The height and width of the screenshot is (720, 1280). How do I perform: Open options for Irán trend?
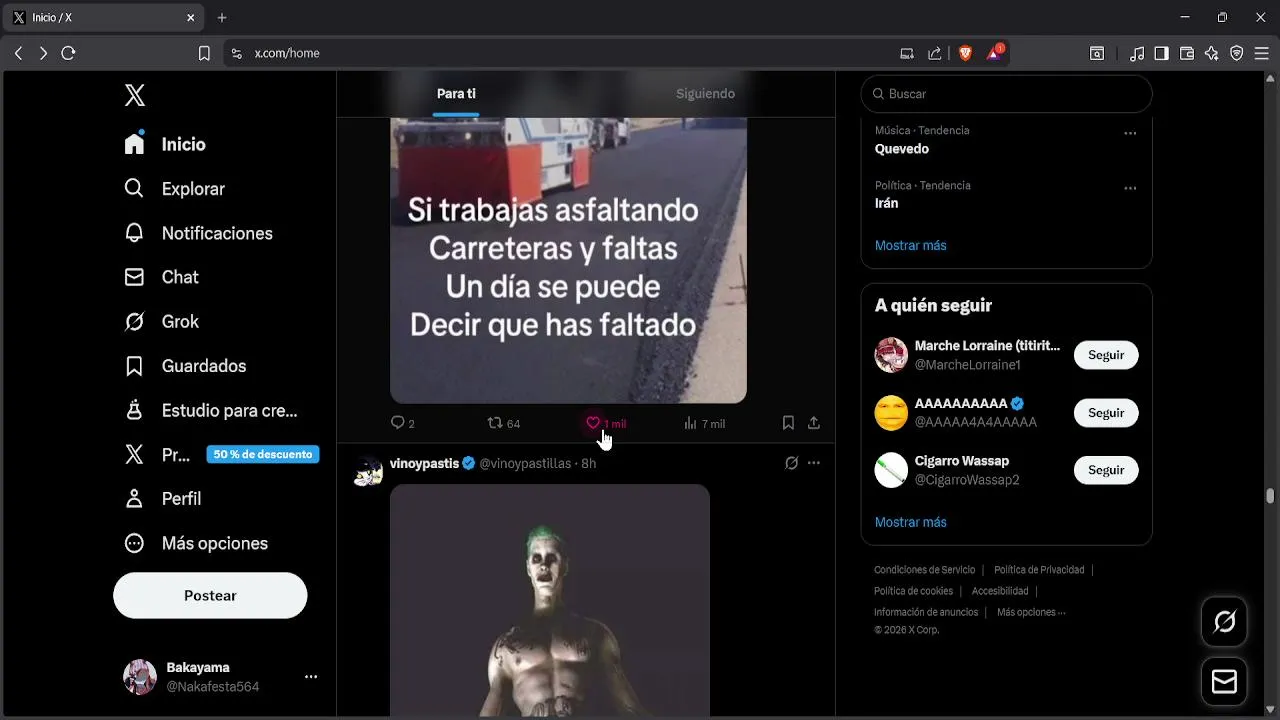[1130, 188]
